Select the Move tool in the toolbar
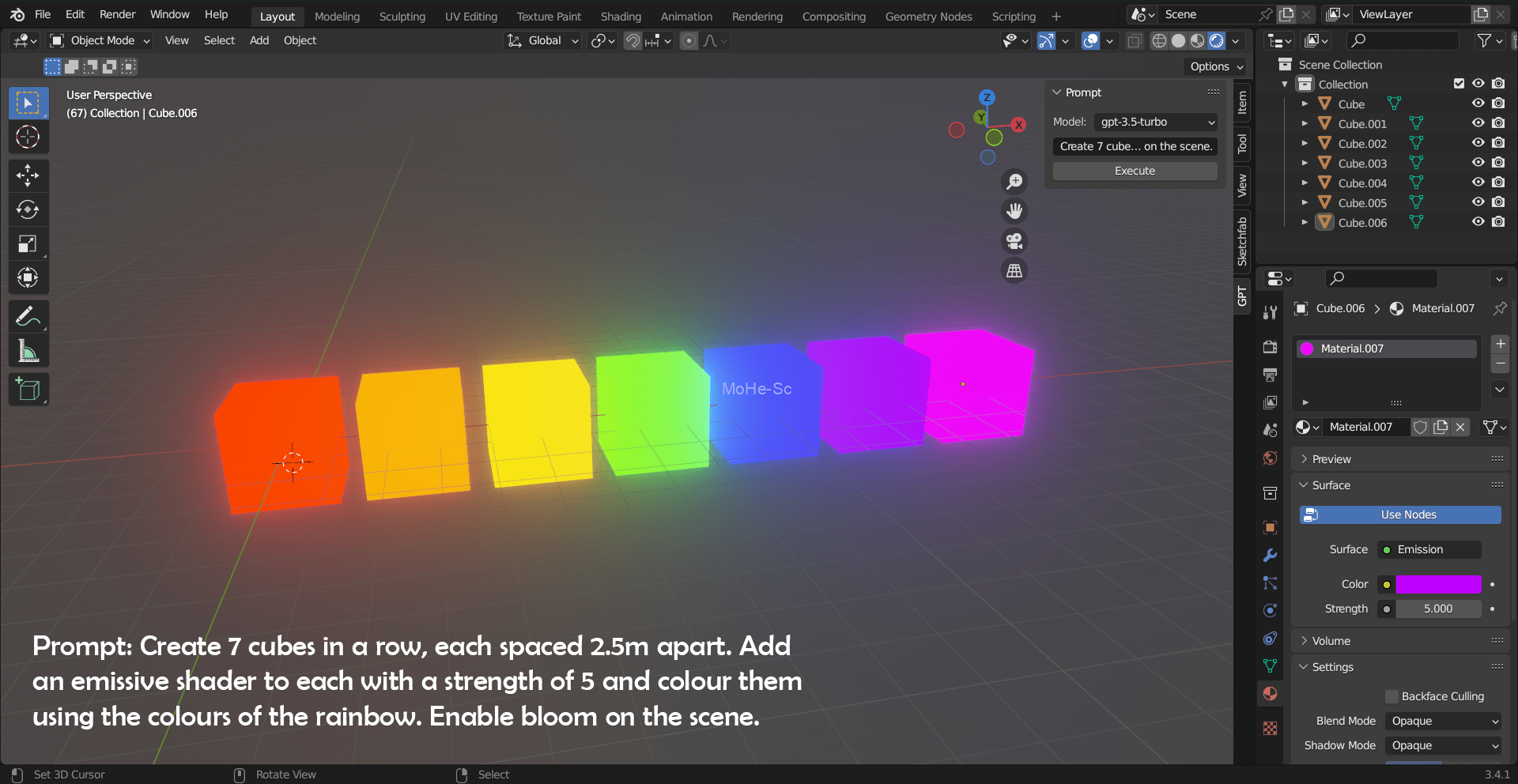1518x784 pixels. pos(28,175)
